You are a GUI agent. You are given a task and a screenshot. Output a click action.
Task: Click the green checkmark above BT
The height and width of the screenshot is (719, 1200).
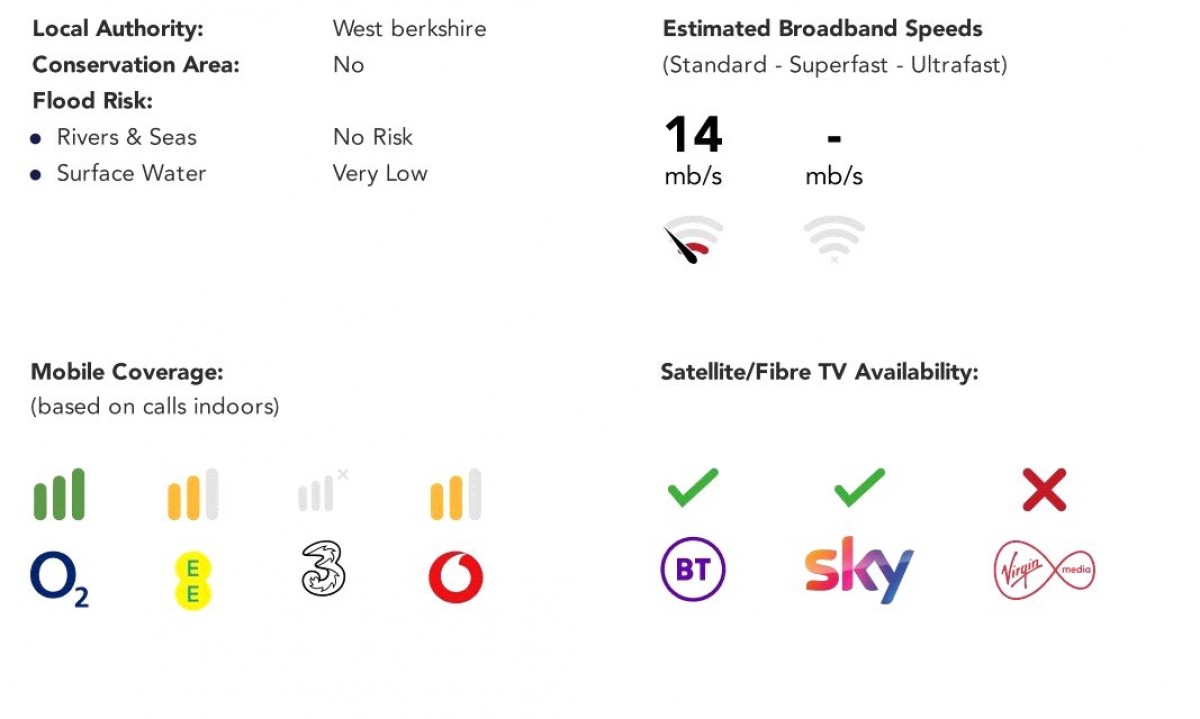pyautogui.click(x=693, y=488)
